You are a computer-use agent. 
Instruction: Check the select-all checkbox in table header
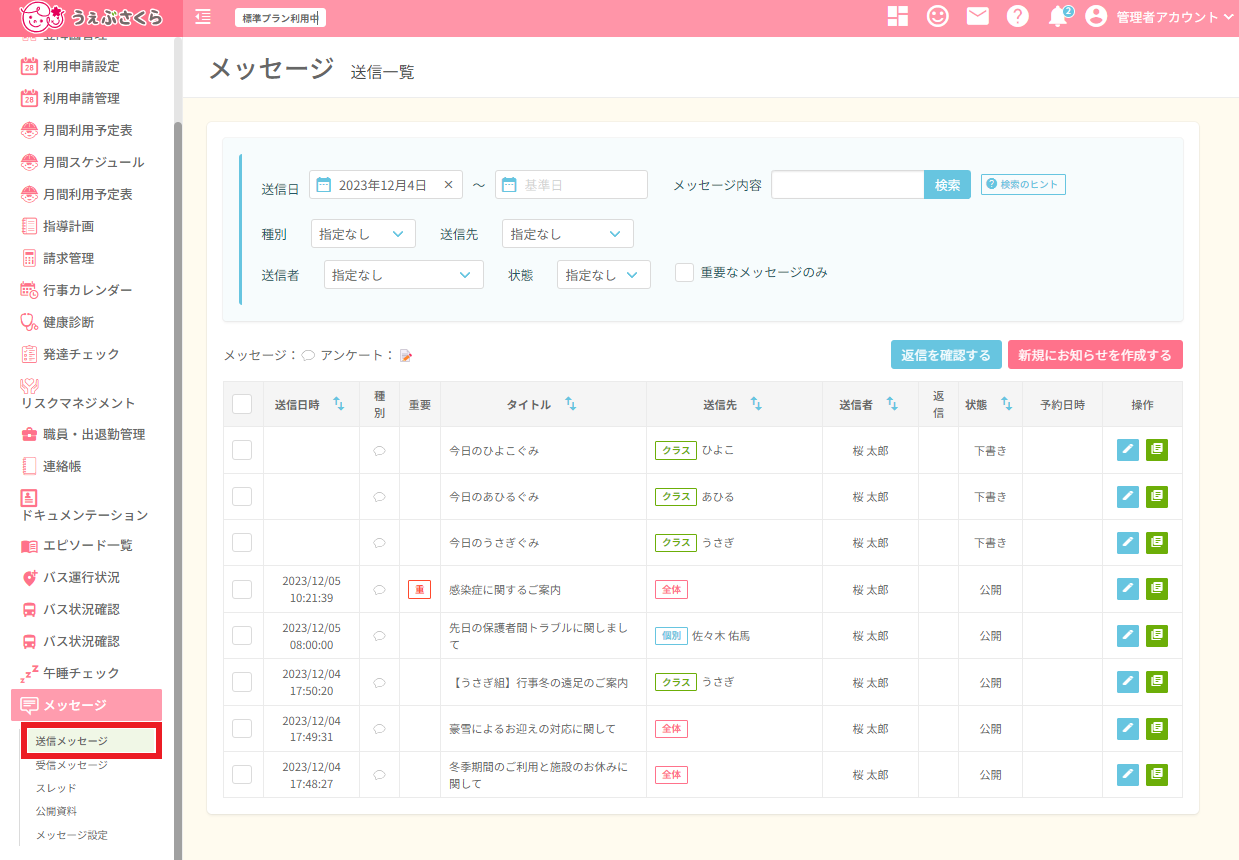241,402
